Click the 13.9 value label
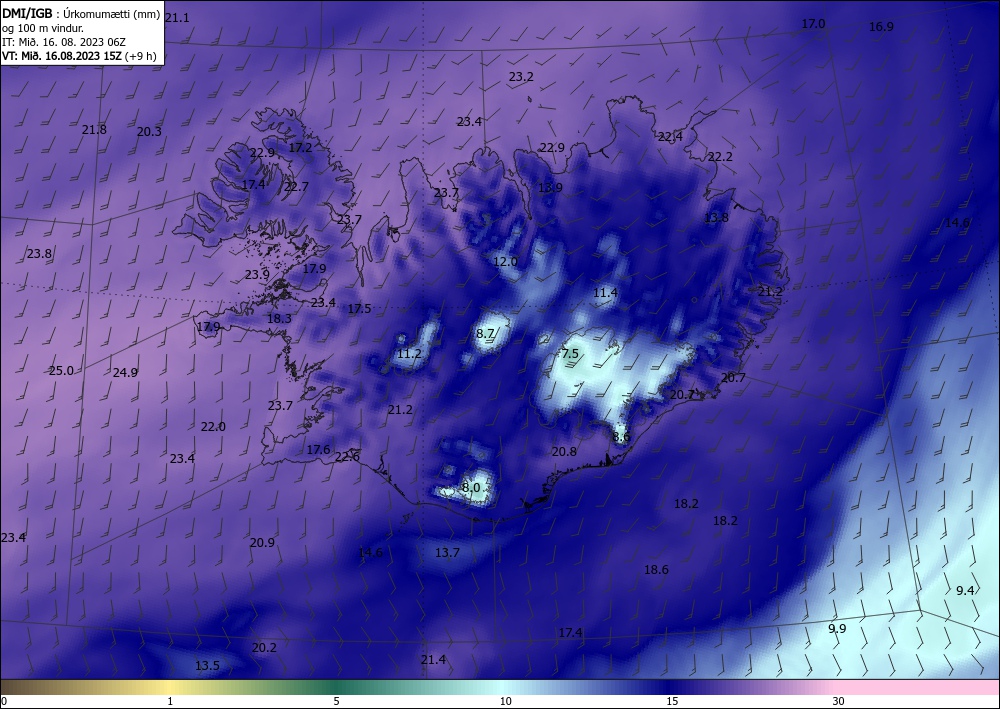1000x709 pixels. coord(550,187)
